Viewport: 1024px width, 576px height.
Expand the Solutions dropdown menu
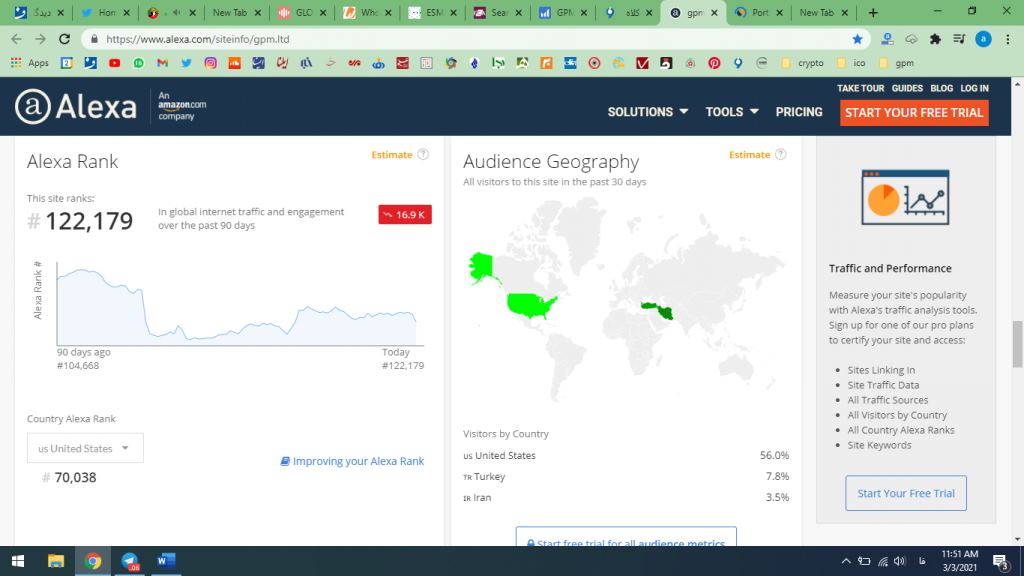coord(647,112)
